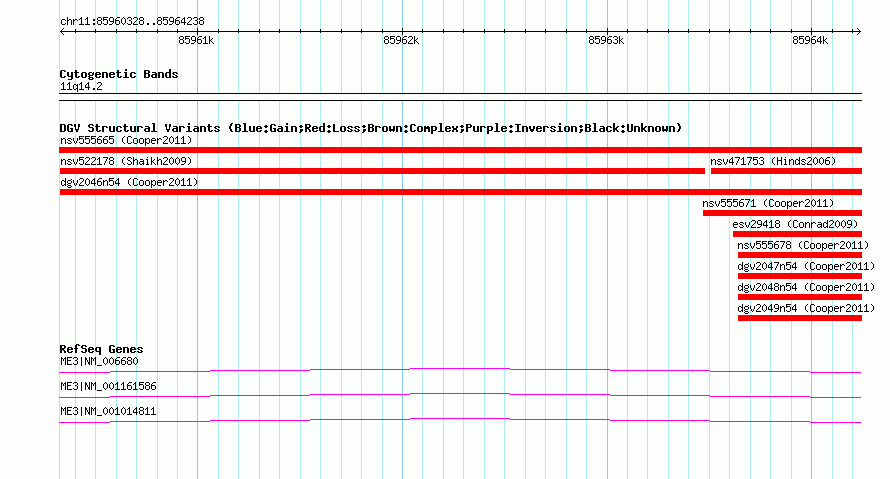Click the red bar under dgv2048n54
890x479 pixels.
800,297
